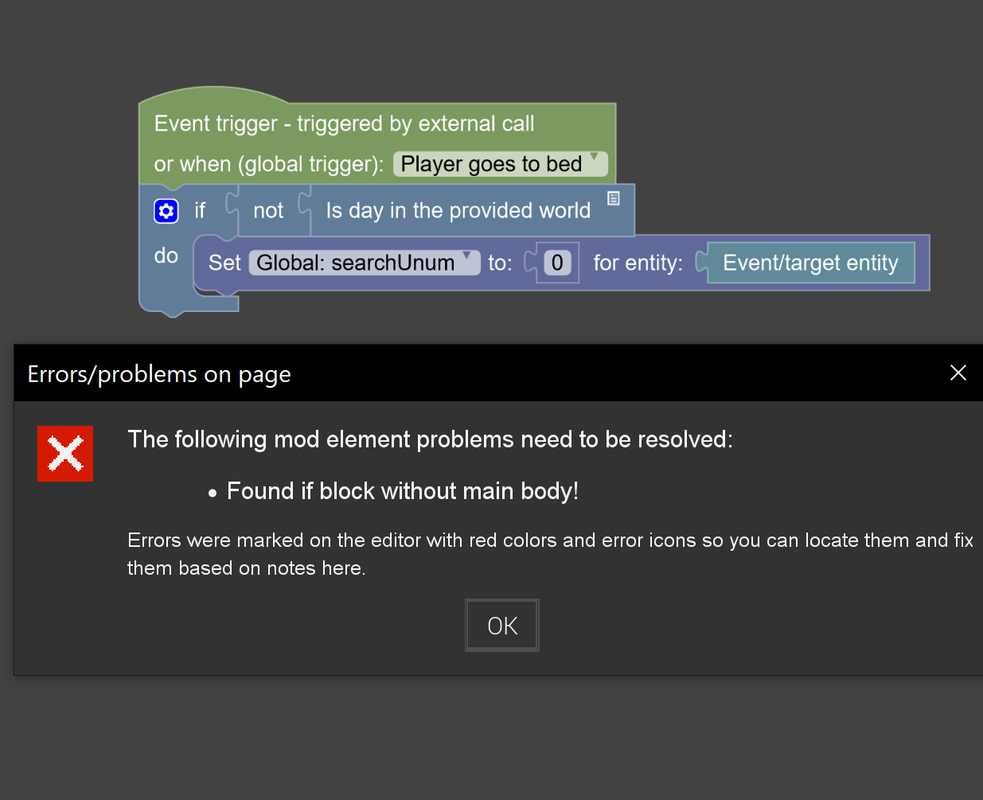Click the OK button
The image size is (983, 800).
[x=502, y=626]
